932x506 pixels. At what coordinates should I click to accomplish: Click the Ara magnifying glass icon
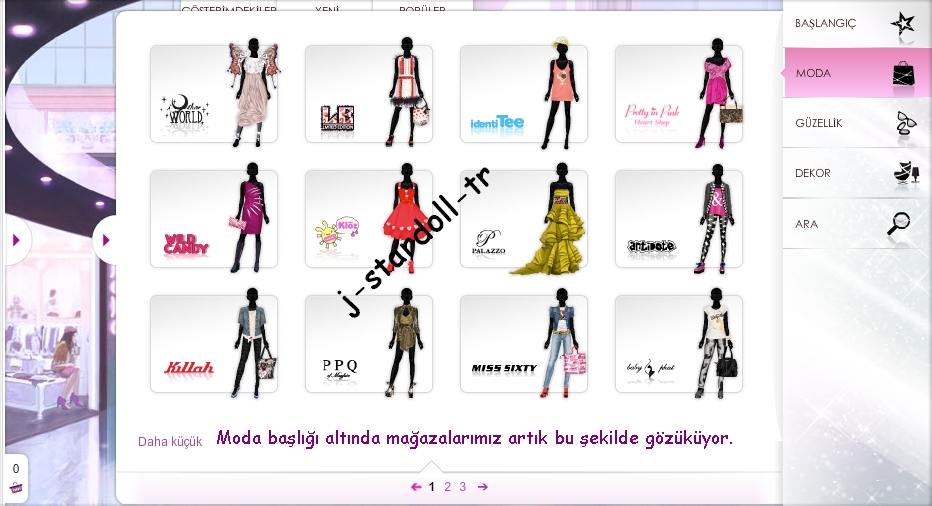click(x=899, y=224)
